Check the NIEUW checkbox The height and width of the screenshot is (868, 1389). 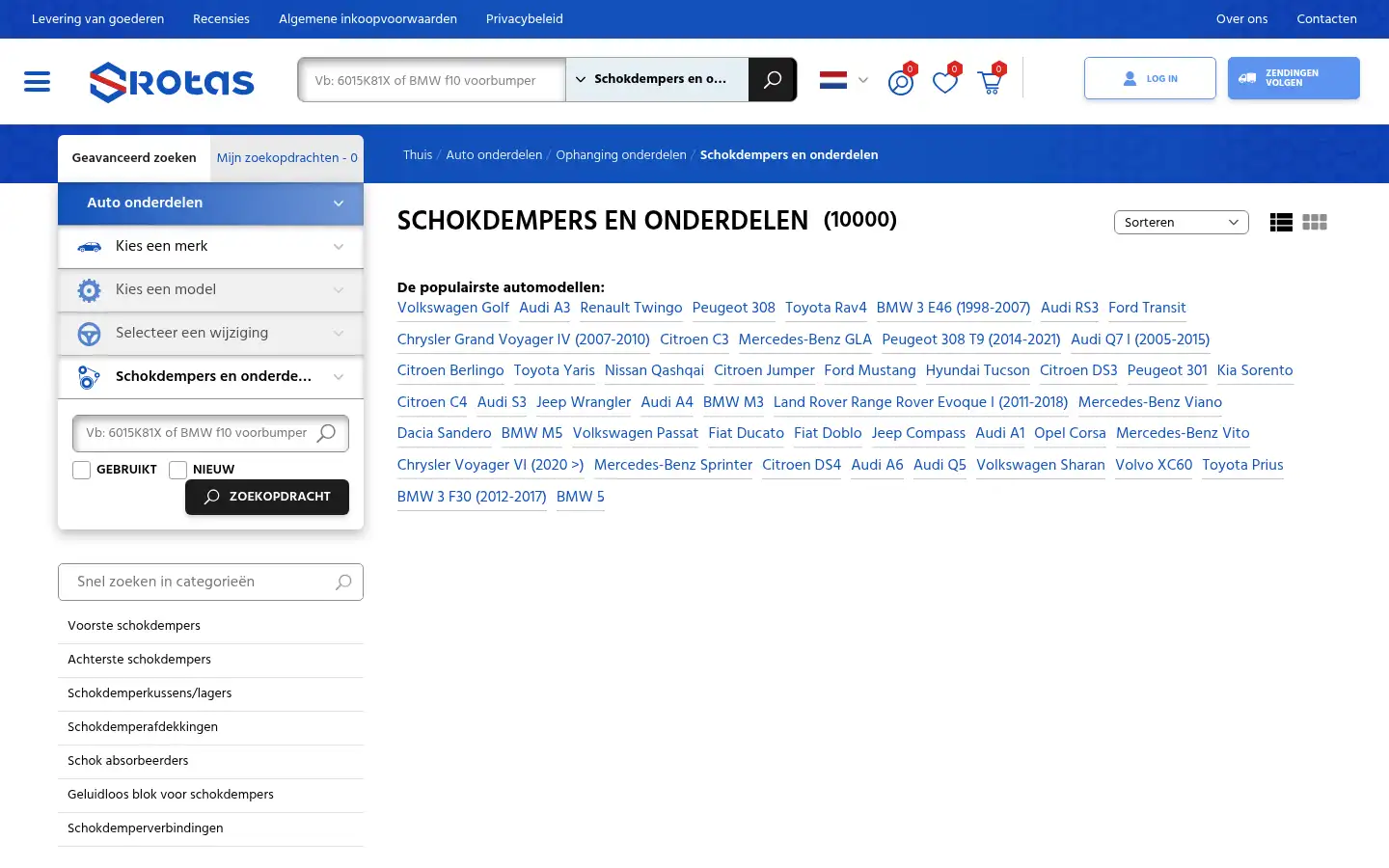177,470
